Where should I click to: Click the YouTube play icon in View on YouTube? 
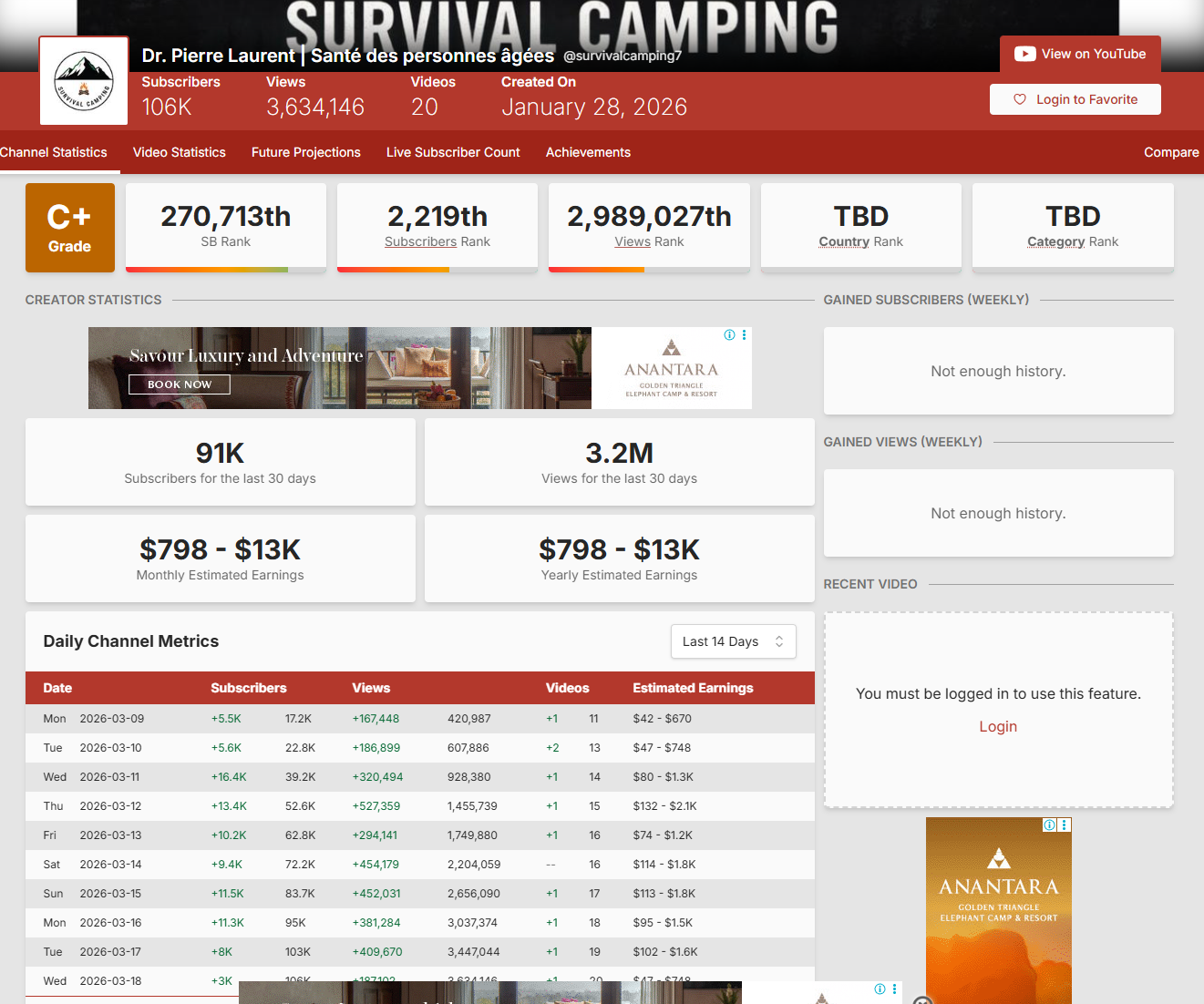click(1024, 54)
